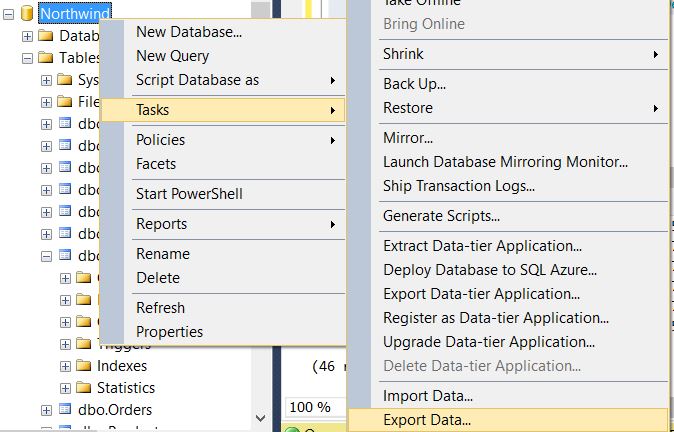The image size is (674, 432).
Task: Click the Object Explorer scroll-down arrow
Action: (260, 417)
